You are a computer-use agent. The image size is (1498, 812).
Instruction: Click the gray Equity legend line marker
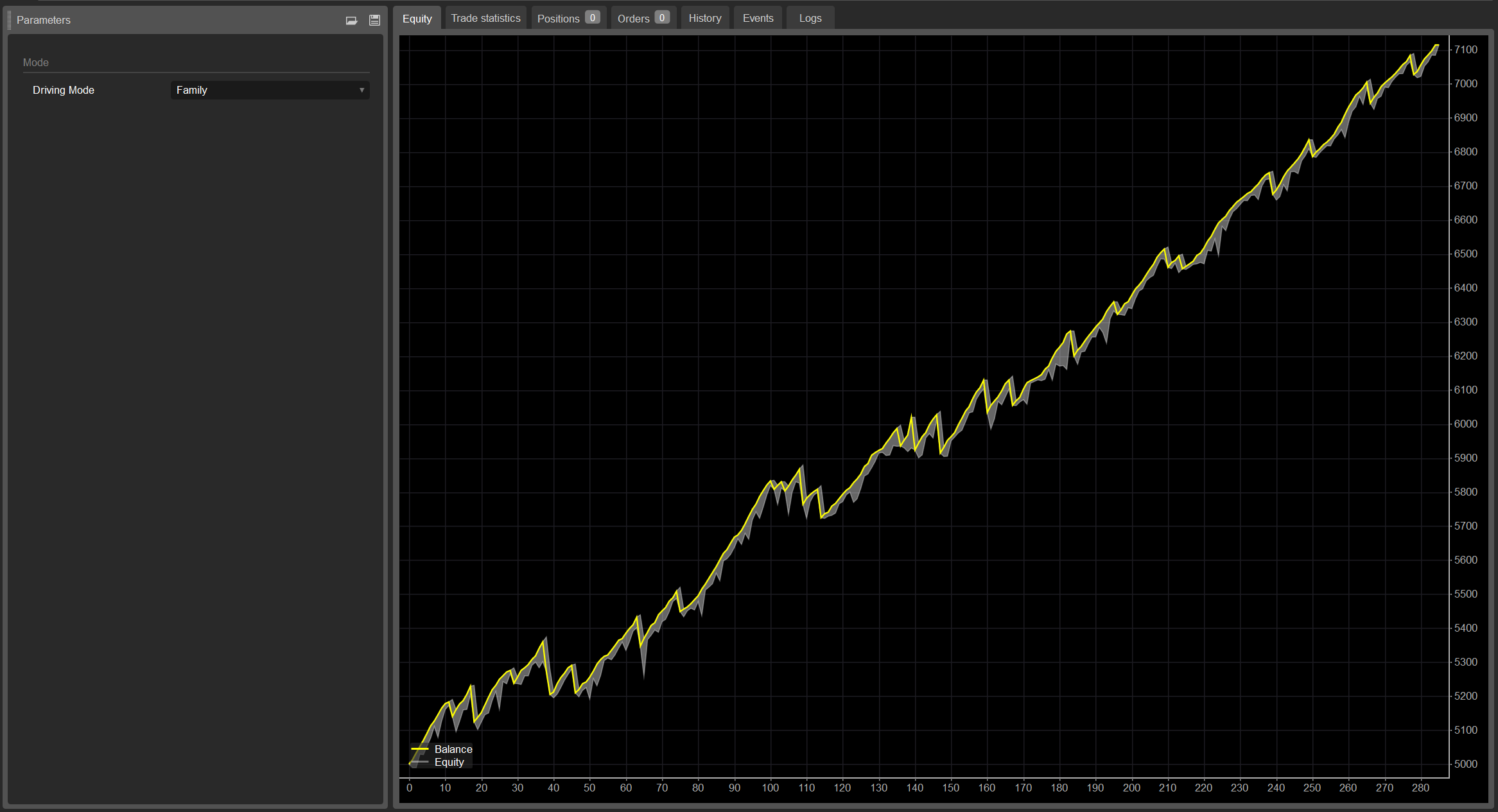(x=421, y=761)
